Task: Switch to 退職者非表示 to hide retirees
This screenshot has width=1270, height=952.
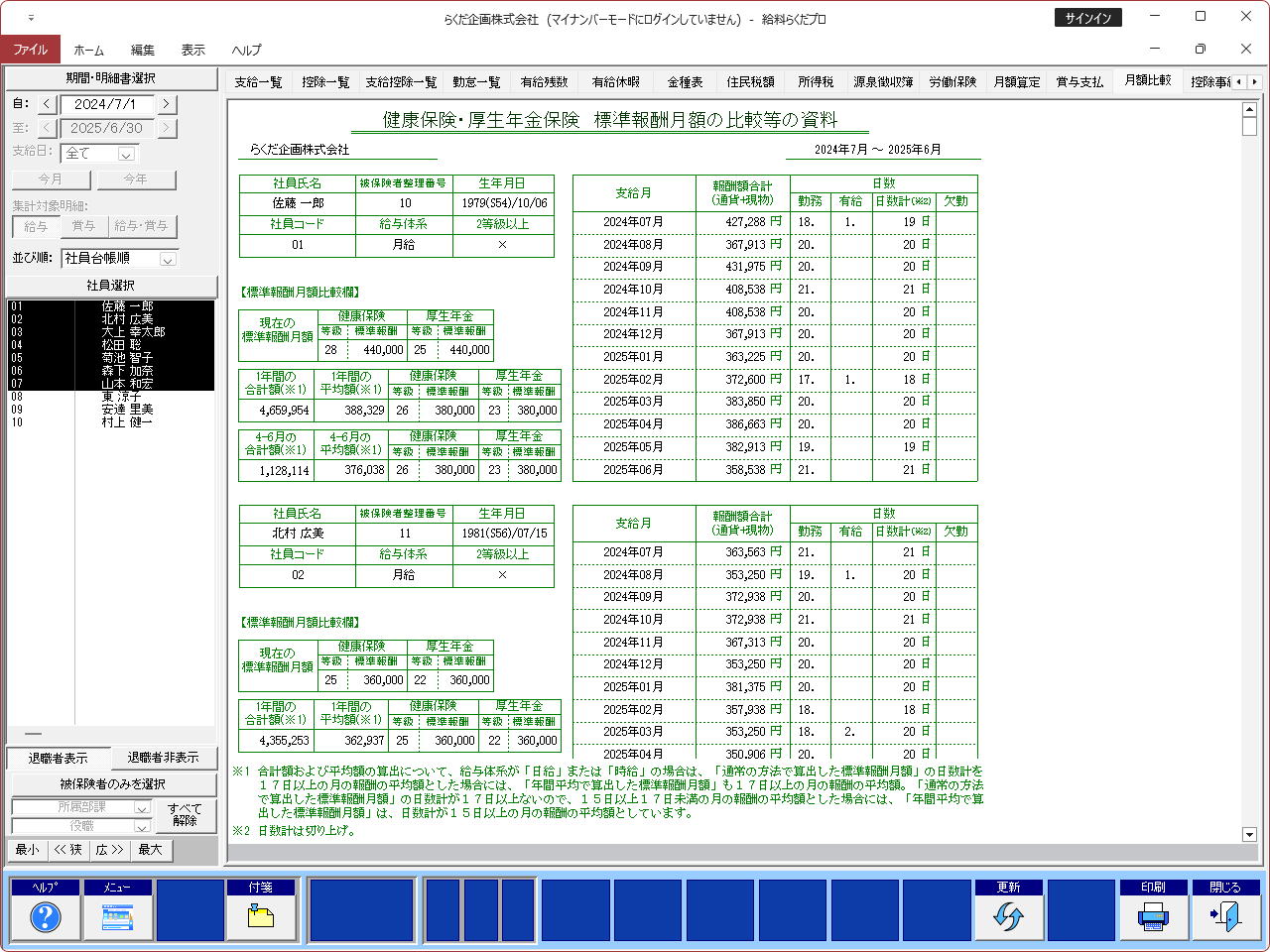Action: 163,759
